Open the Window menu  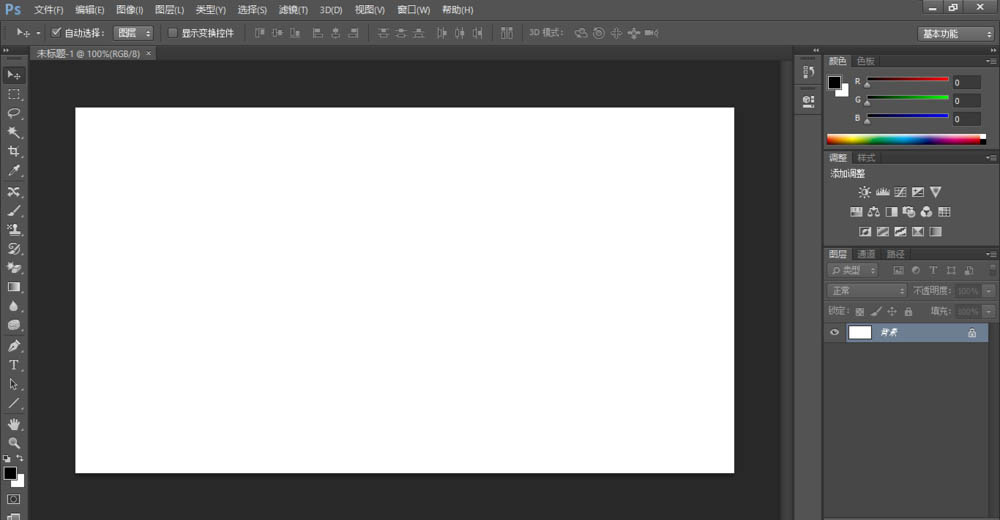tap(413, 10)
